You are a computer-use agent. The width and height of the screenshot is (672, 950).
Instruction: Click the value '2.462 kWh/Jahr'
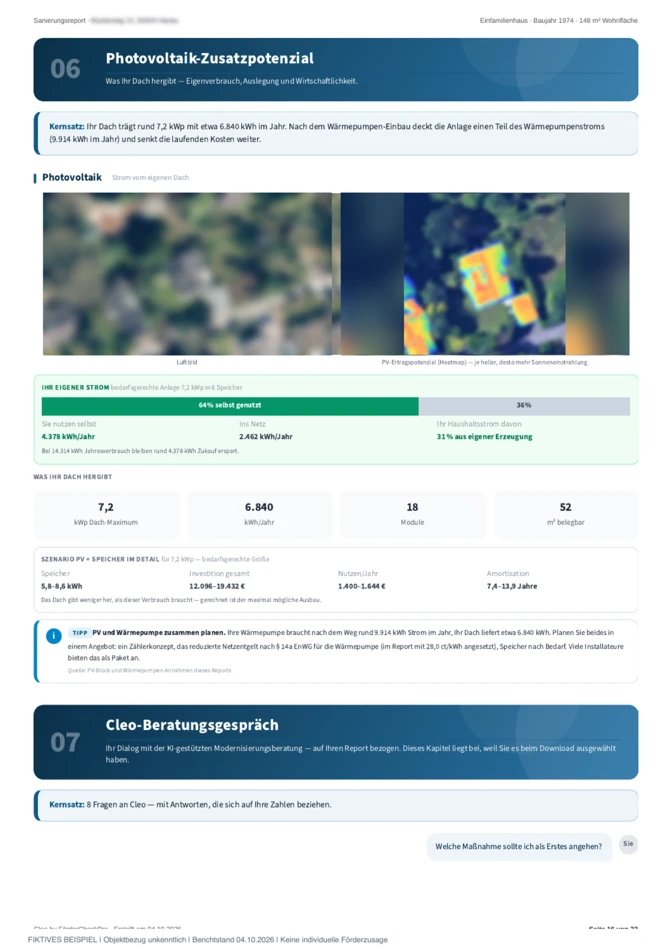point(265,437)
